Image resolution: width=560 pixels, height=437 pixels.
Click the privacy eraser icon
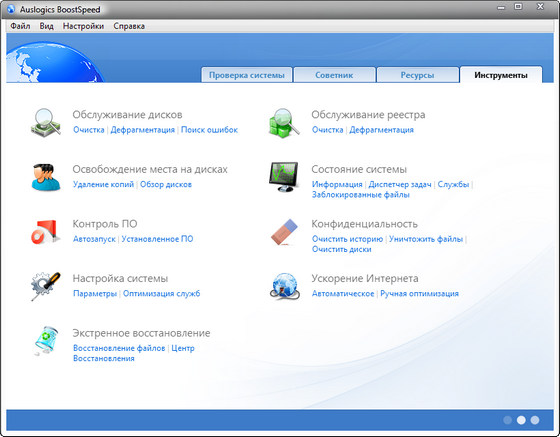tap(284, 232)
